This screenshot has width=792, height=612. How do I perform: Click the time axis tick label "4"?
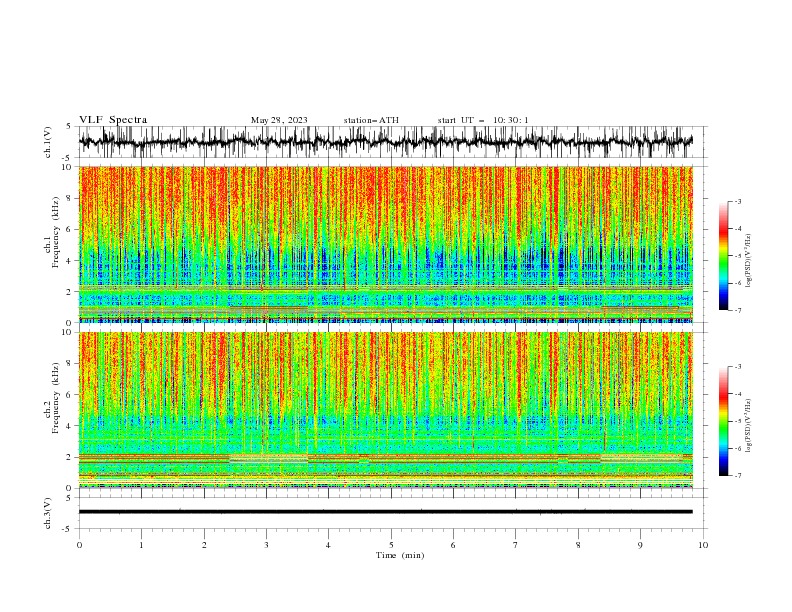point(328,545)
